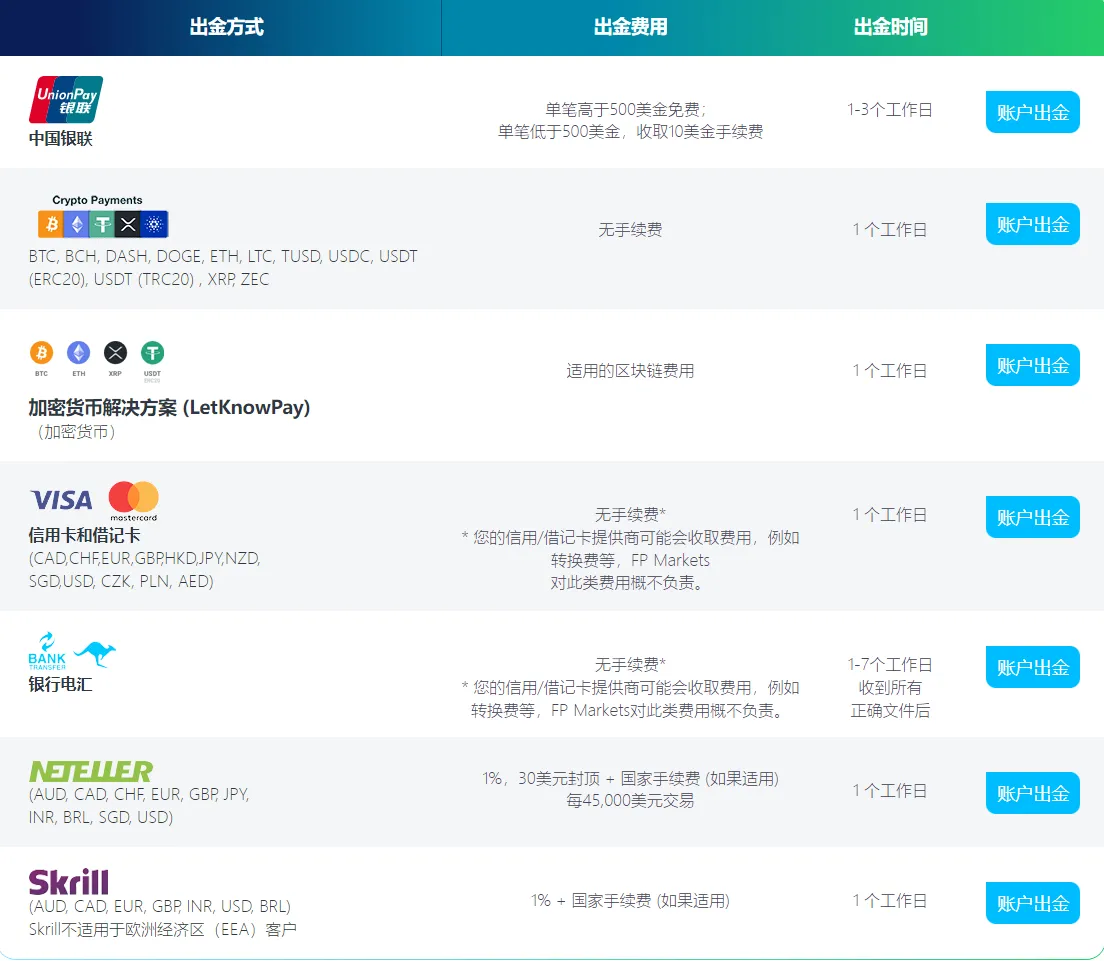Click the Skrill不适用于欧洲经济区 note
The image size is (1104, 961).
(163, 929)
